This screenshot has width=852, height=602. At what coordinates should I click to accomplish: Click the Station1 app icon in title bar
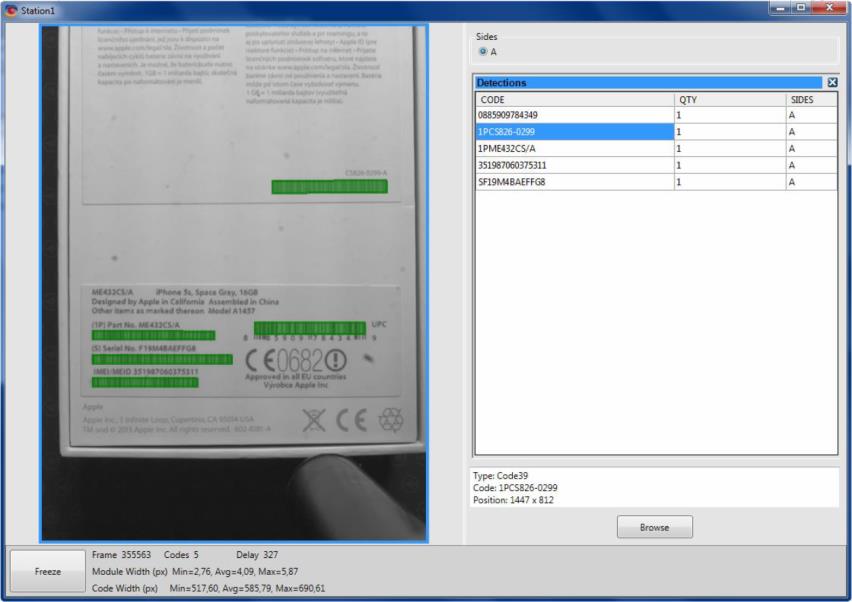click(11, 10)
